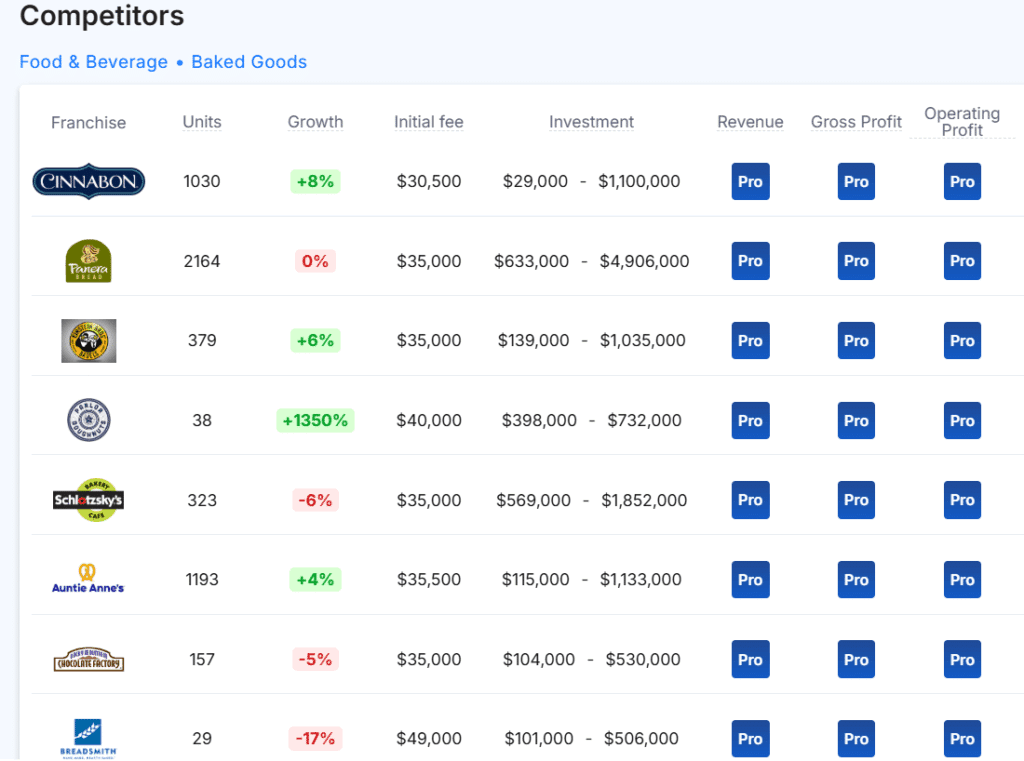The height and width of the screenshot is (761, 1024).
Task: Open the Panera Bread franchise logo
Action: coord(88,261)
